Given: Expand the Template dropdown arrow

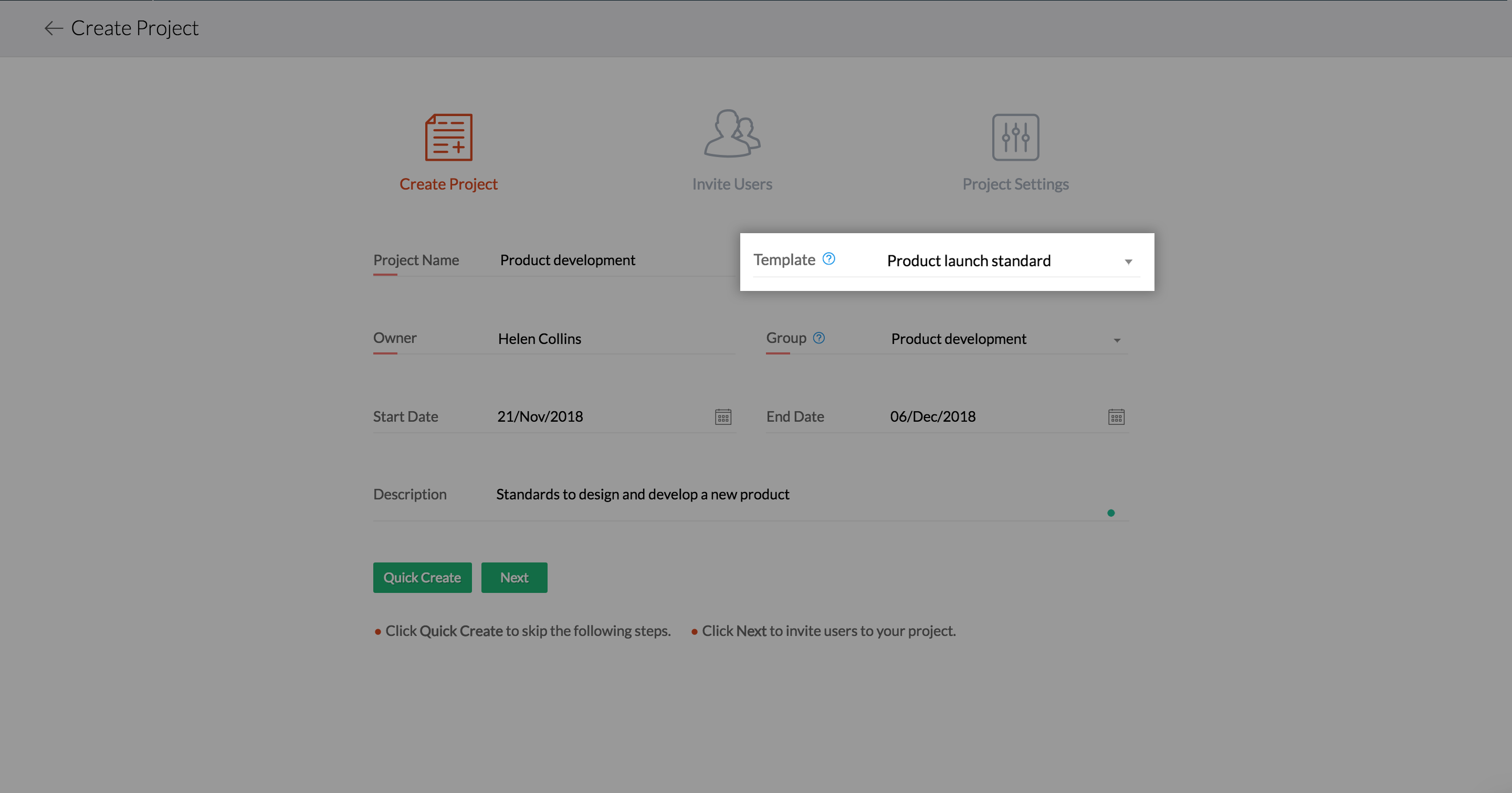Looking at the screenshot, I should click(x=1128, y=262).
